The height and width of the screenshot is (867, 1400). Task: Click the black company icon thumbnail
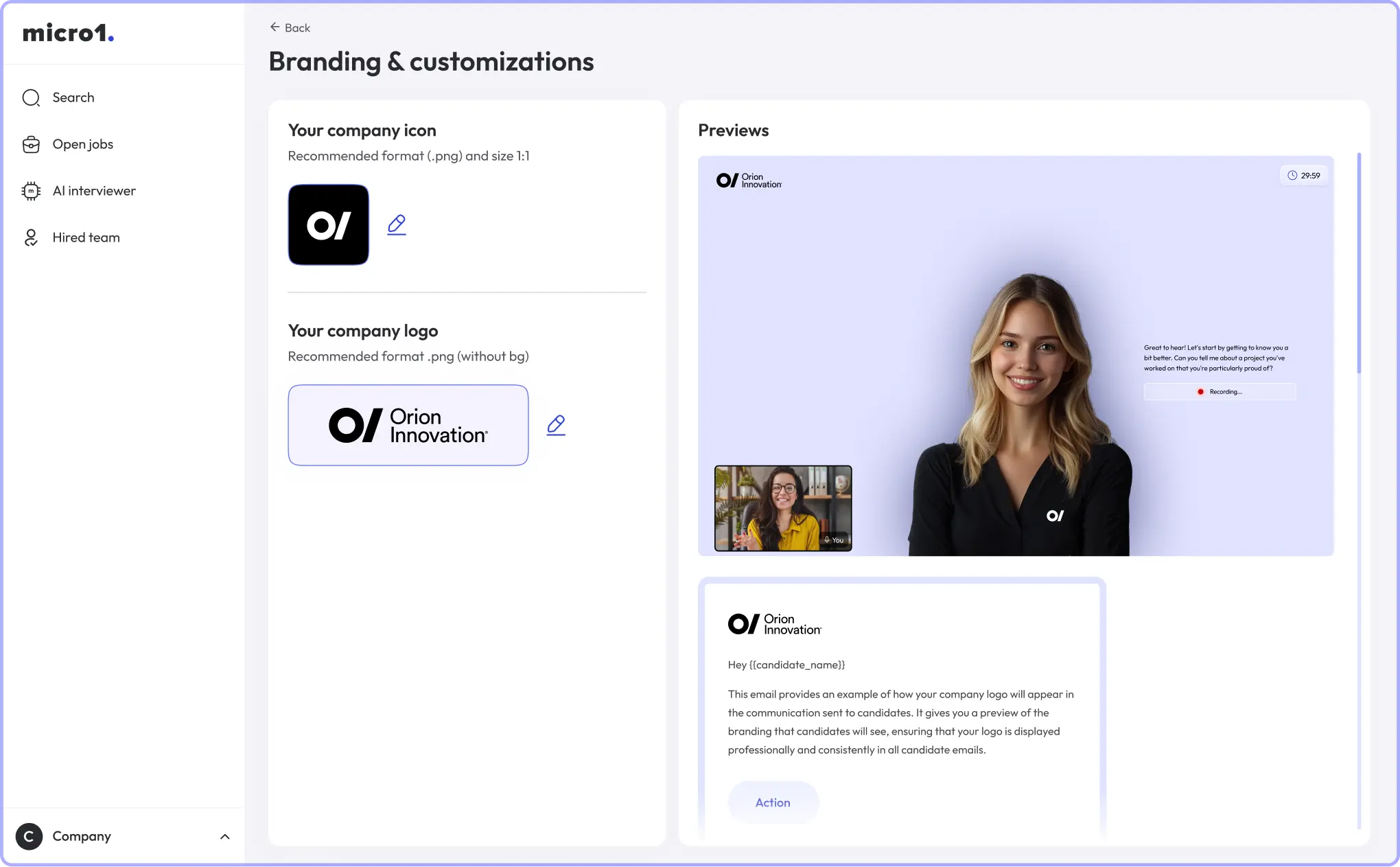coord(329,224)
